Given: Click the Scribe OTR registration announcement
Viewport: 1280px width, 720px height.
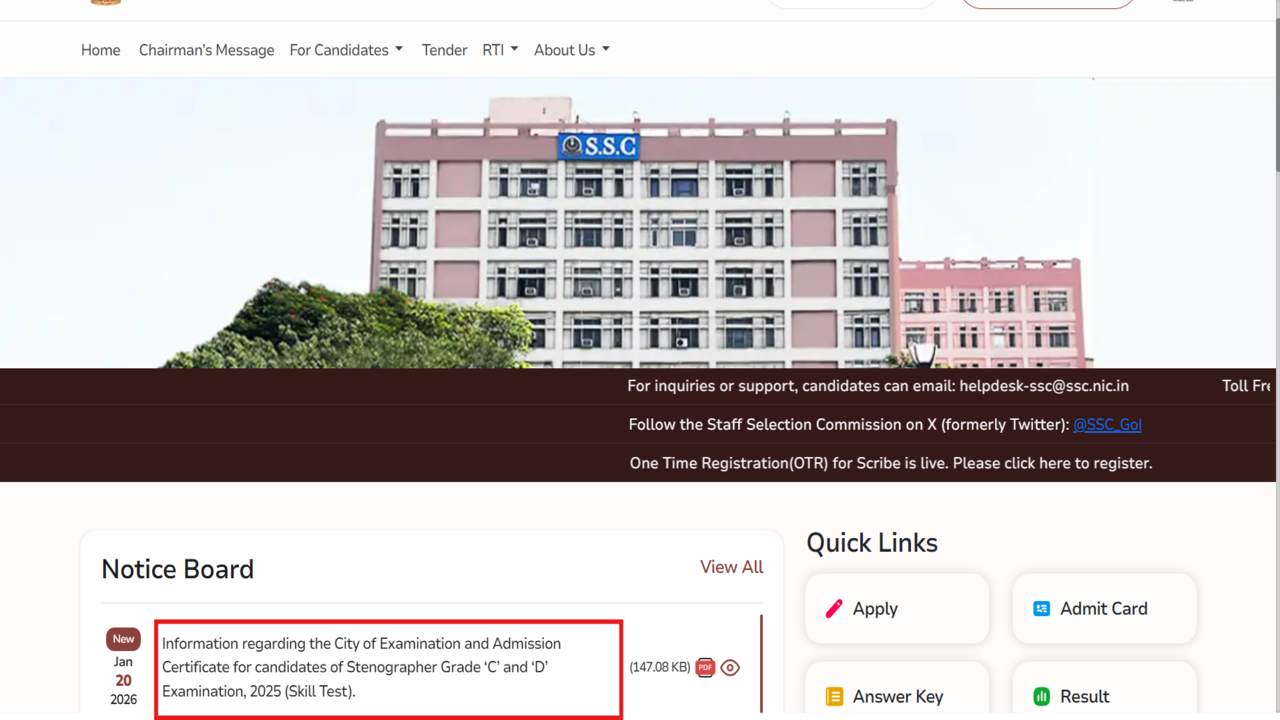Looking at the screenshot, I should (890, 463).
